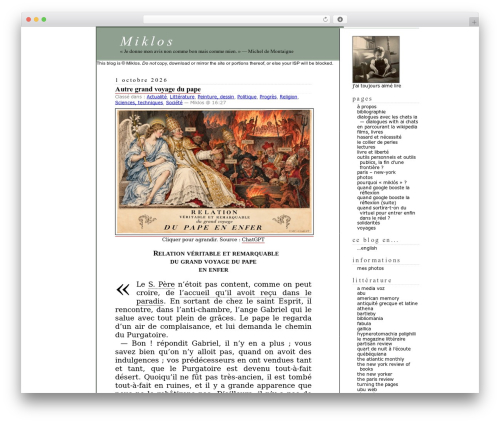Open post 'Autre grand voyage du pape'
500x423 pixels.
158,89
